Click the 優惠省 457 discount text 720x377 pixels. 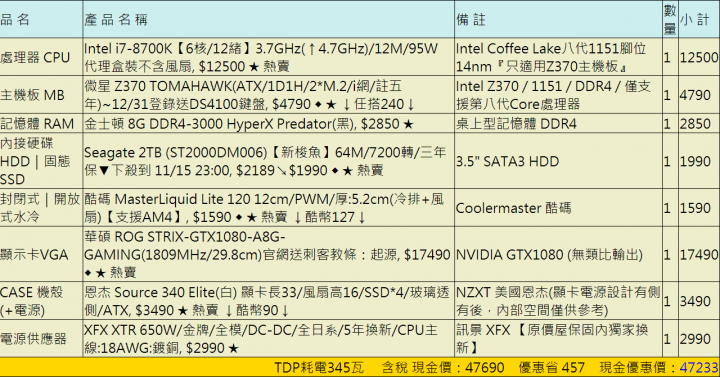(551, 367)
